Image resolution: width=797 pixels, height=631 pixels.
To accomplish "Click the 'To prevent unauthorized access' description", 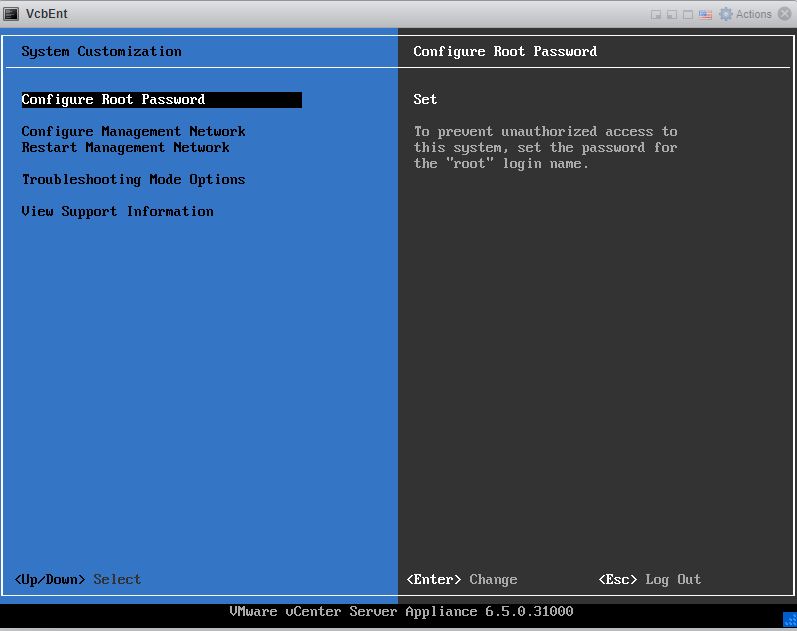I will (545, 147).
